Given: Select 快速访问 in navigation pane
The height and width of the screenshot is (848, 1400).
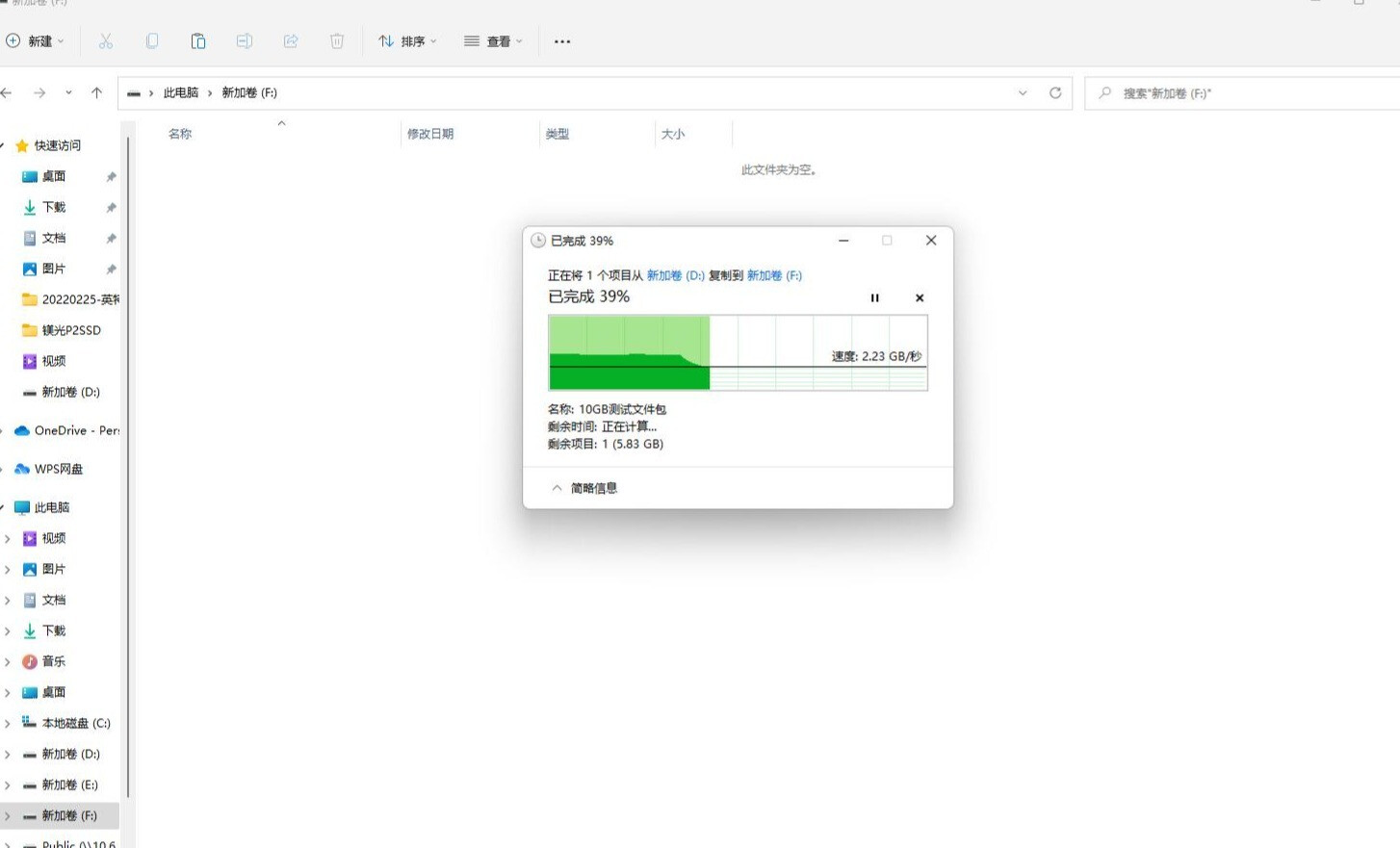Looking at the screenshot, I should coord(58,145).
